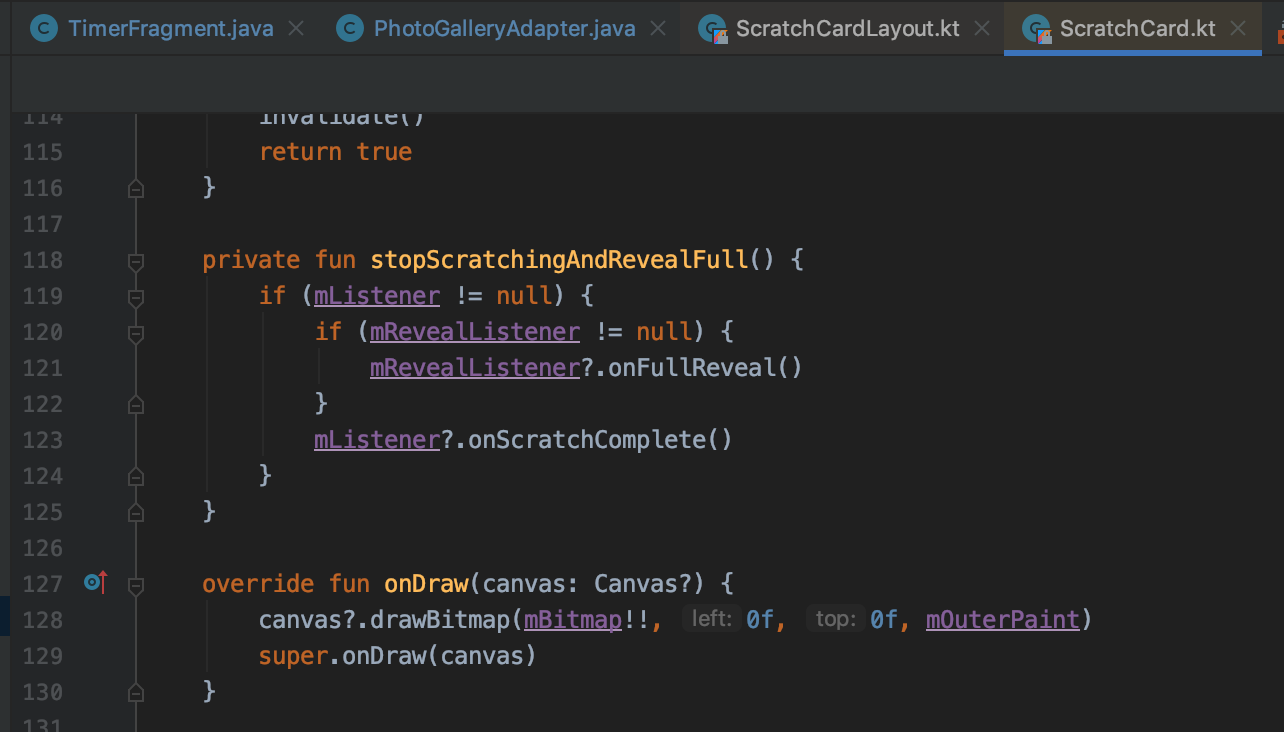Click the drawBitmap method call
The image size is (1284, 732).
[x=440, y=620]
